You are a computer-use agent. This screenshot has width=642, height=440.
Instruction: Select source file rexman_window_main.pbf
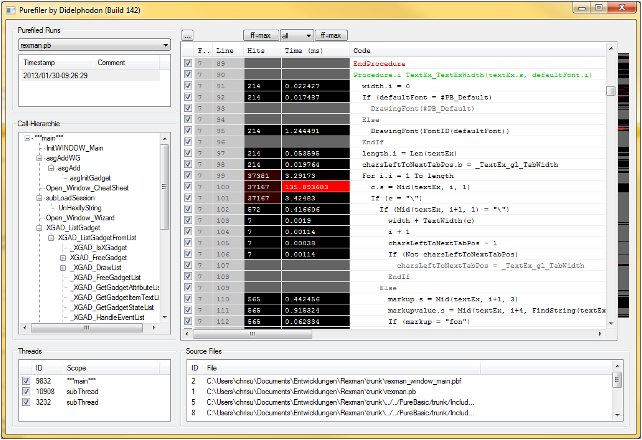(x=334, y=381)
